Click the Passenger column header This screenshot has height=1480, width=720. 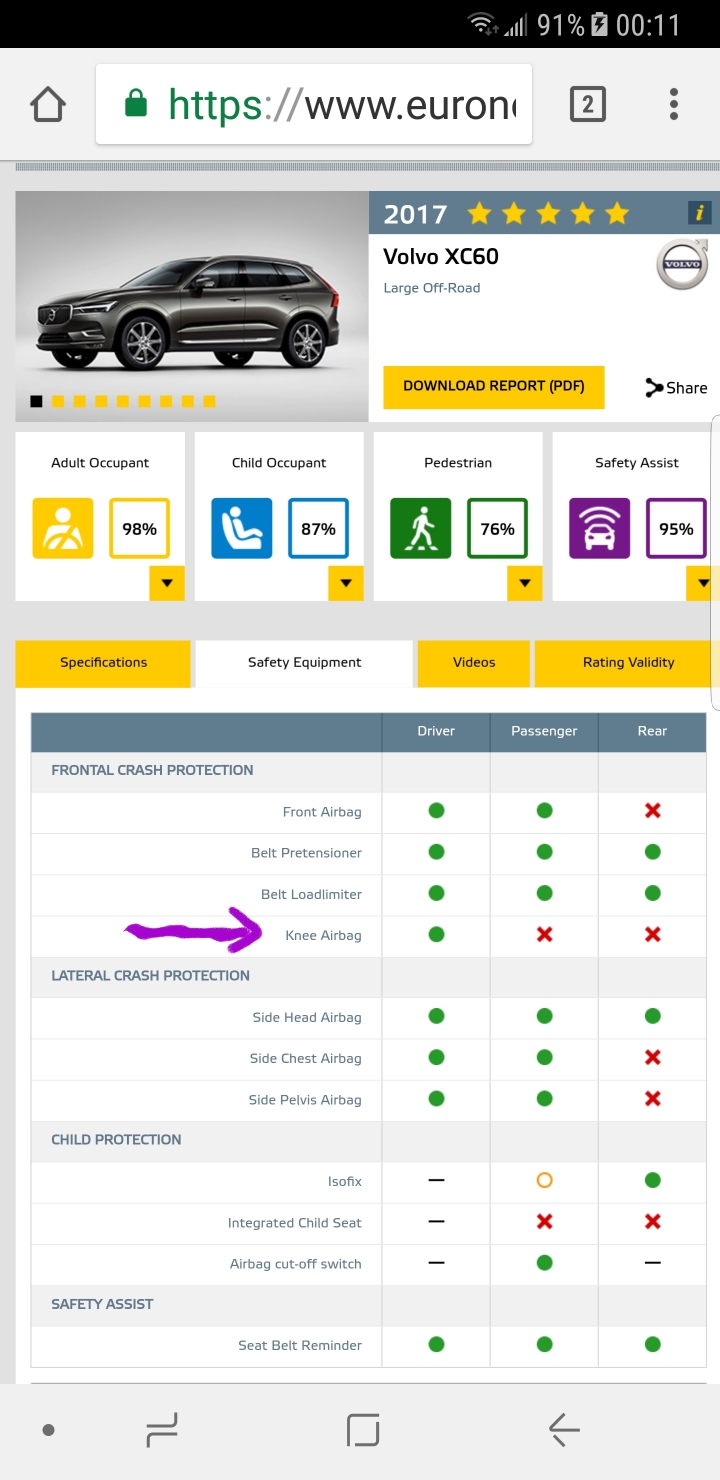point(544,731)
